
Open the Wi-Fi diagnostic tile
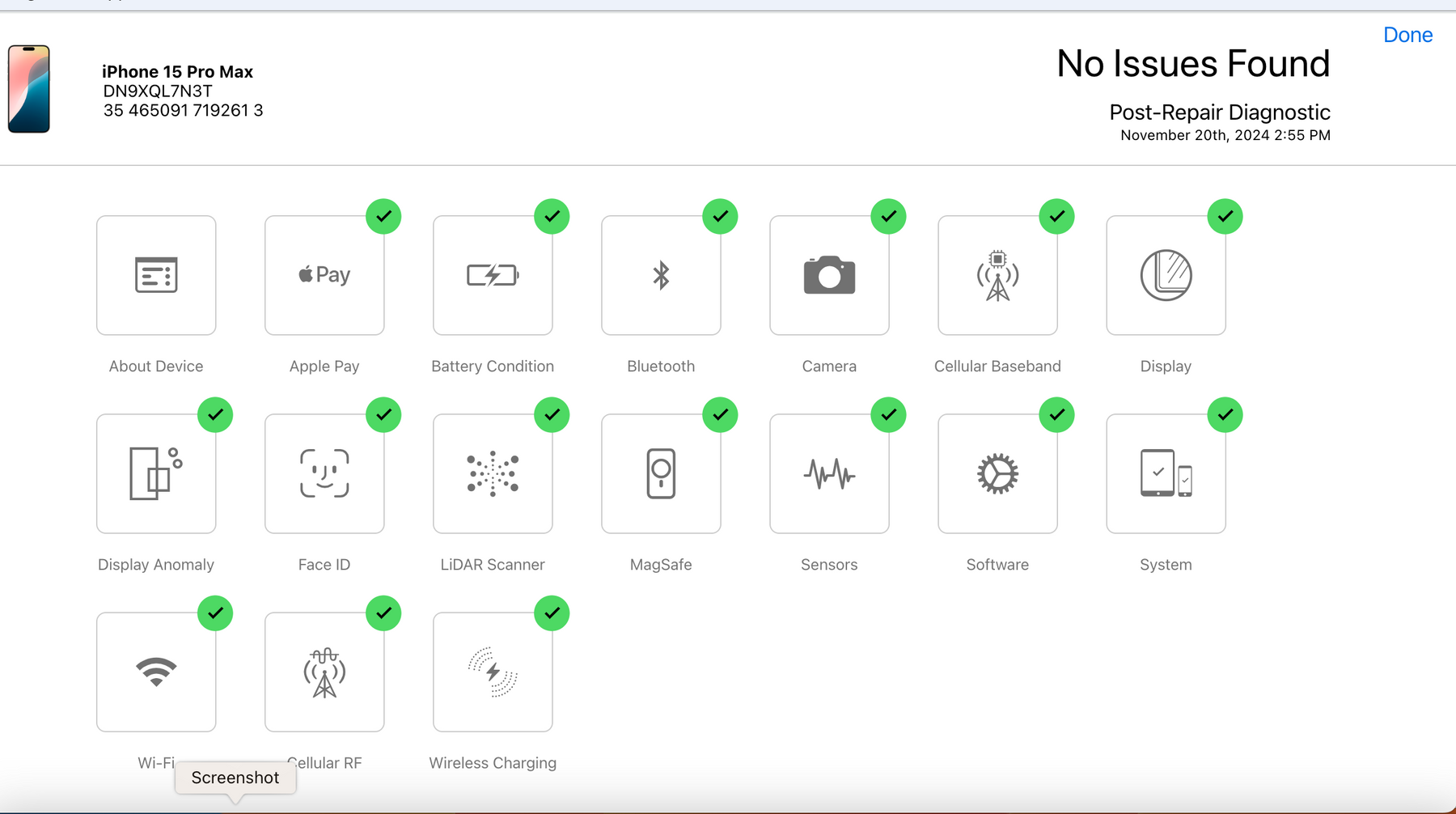click(156, 672)
